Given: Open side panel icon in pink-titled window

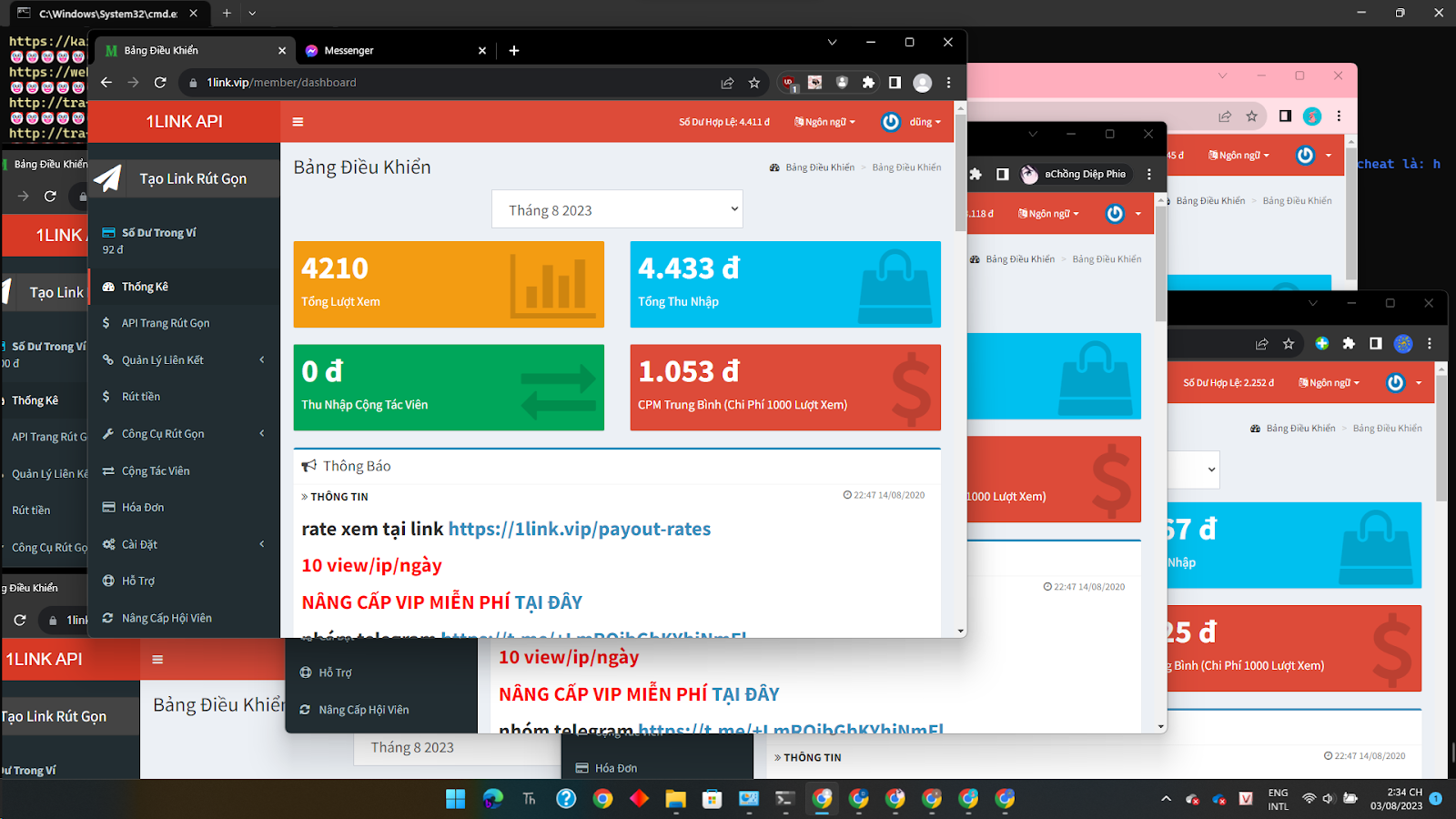Looking at the screenshot, I should click(1285, 116).
